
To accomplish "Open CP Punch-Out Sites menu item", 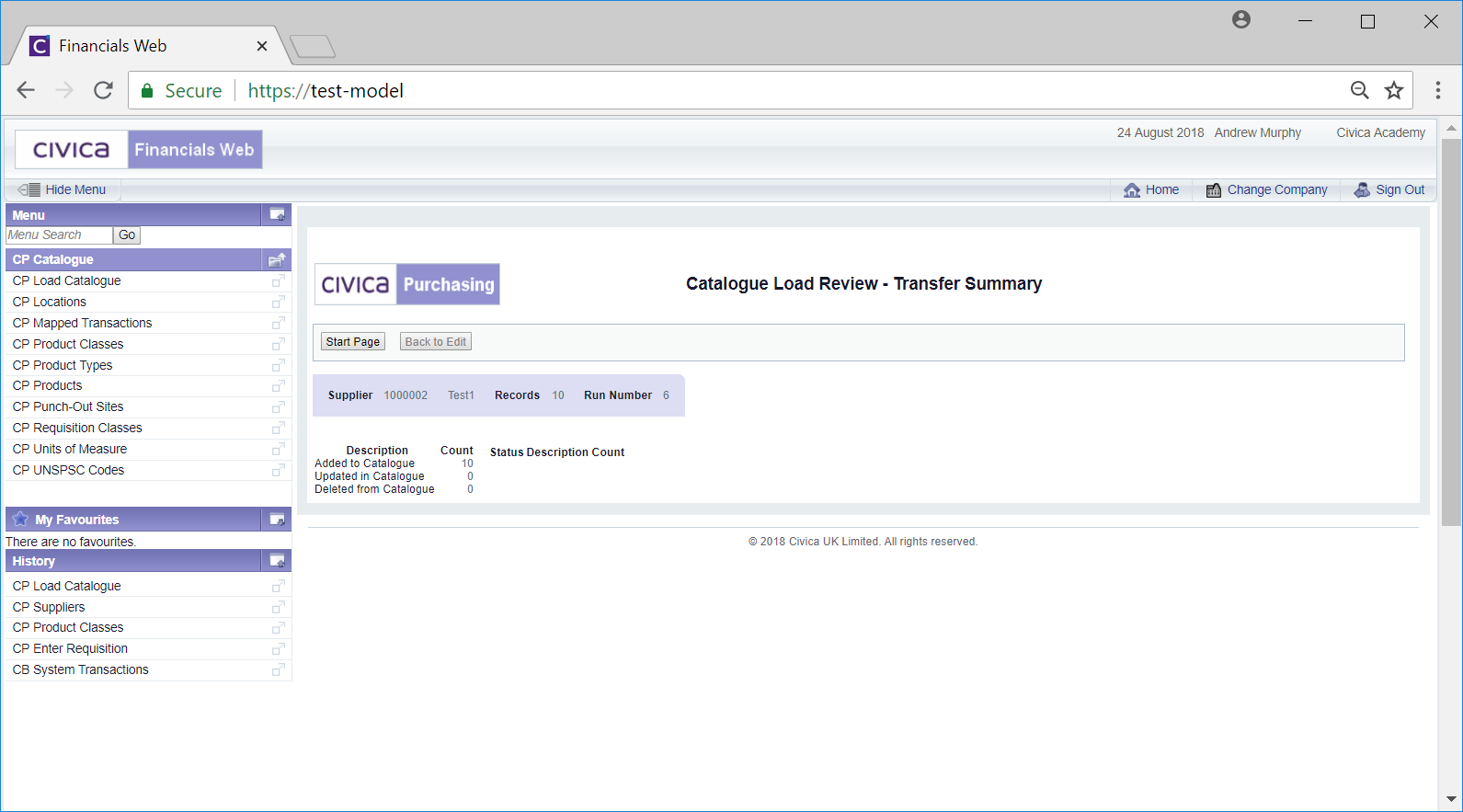I will 68,406.
